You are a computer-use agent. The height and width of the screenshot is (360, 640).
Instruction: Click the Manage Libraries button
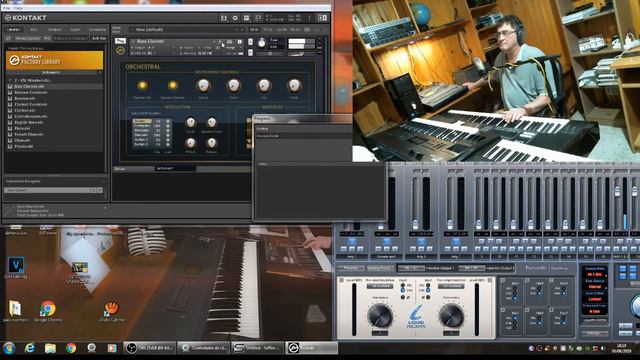[29, 38]
